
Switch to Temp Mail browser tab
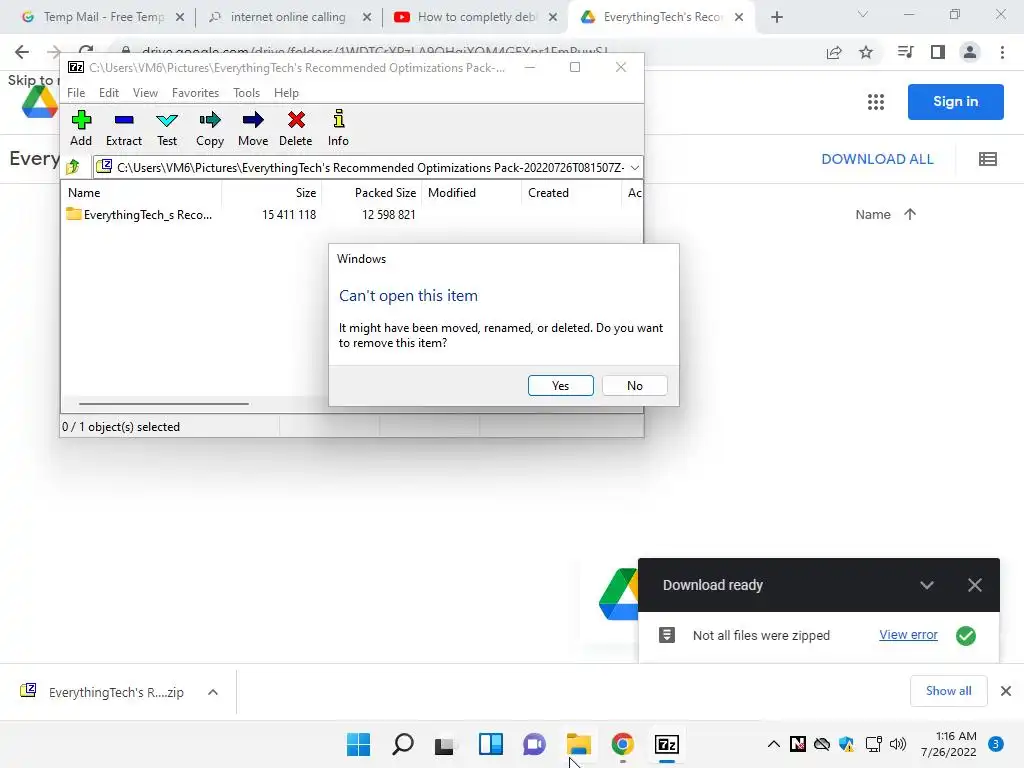[x=103, y=17]
